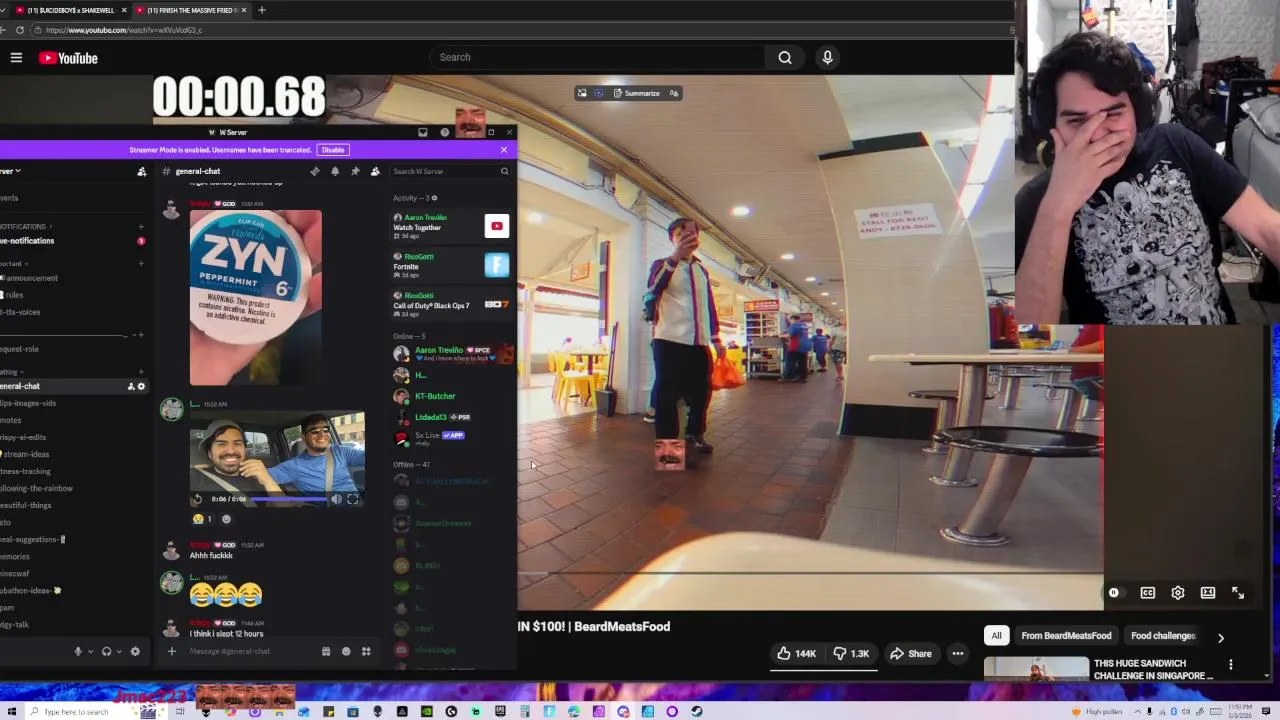Select the All filter chip

tap(996, 636)
